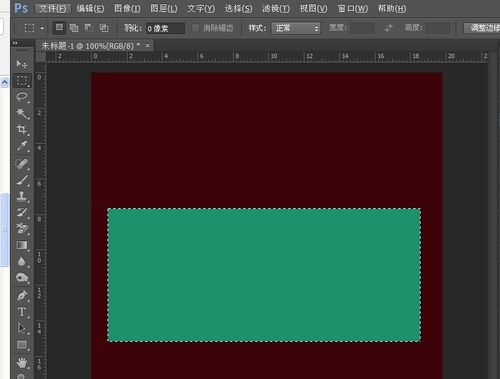
Task: Select the Hand tool
Action: [22, 362]
